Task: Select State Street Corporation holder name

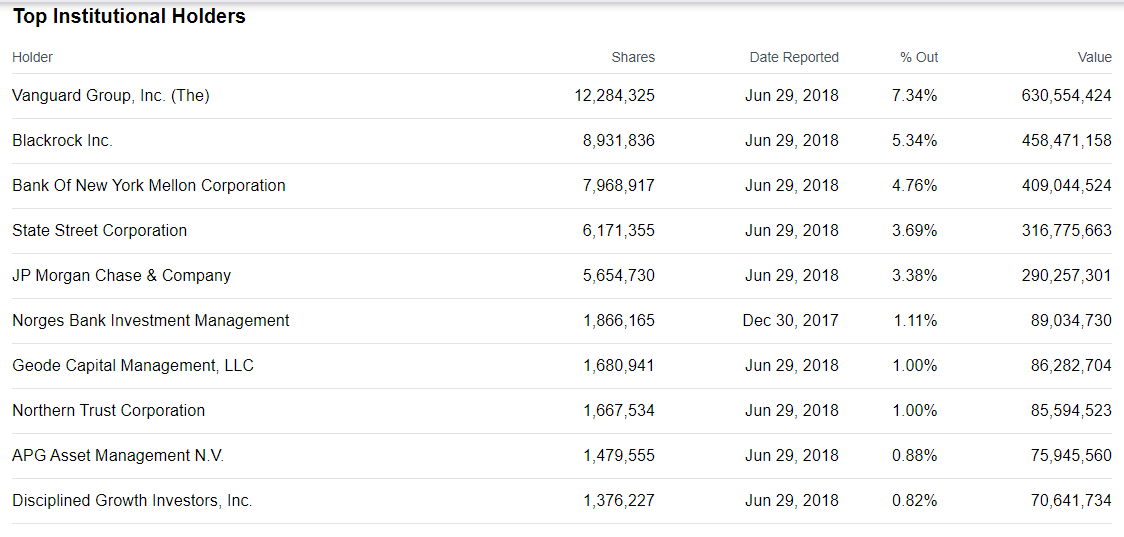Action: [x=100, y=231]
